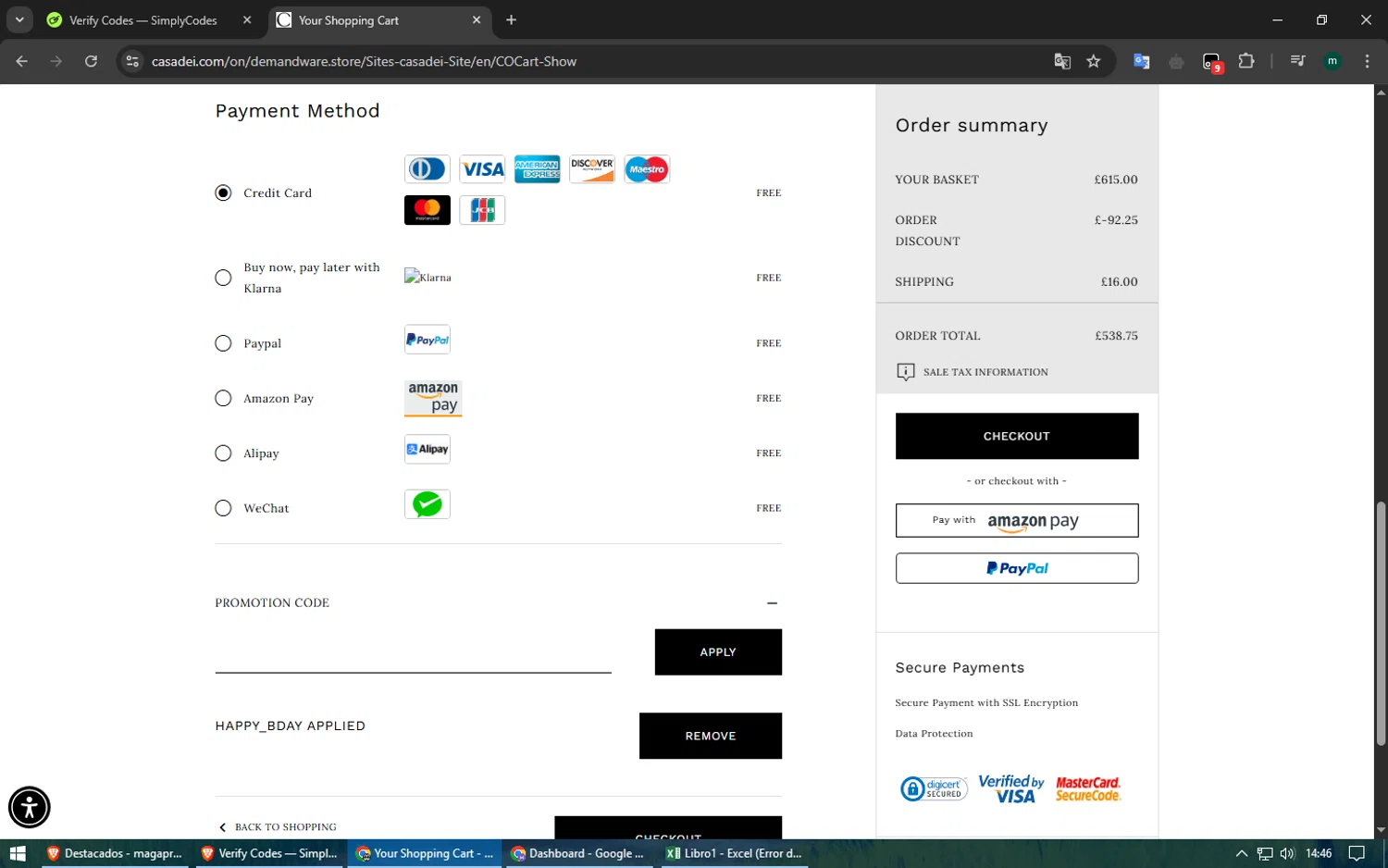Go back to previous page
The width and height of the screenshot is (1388, 868).
[22, 61]
